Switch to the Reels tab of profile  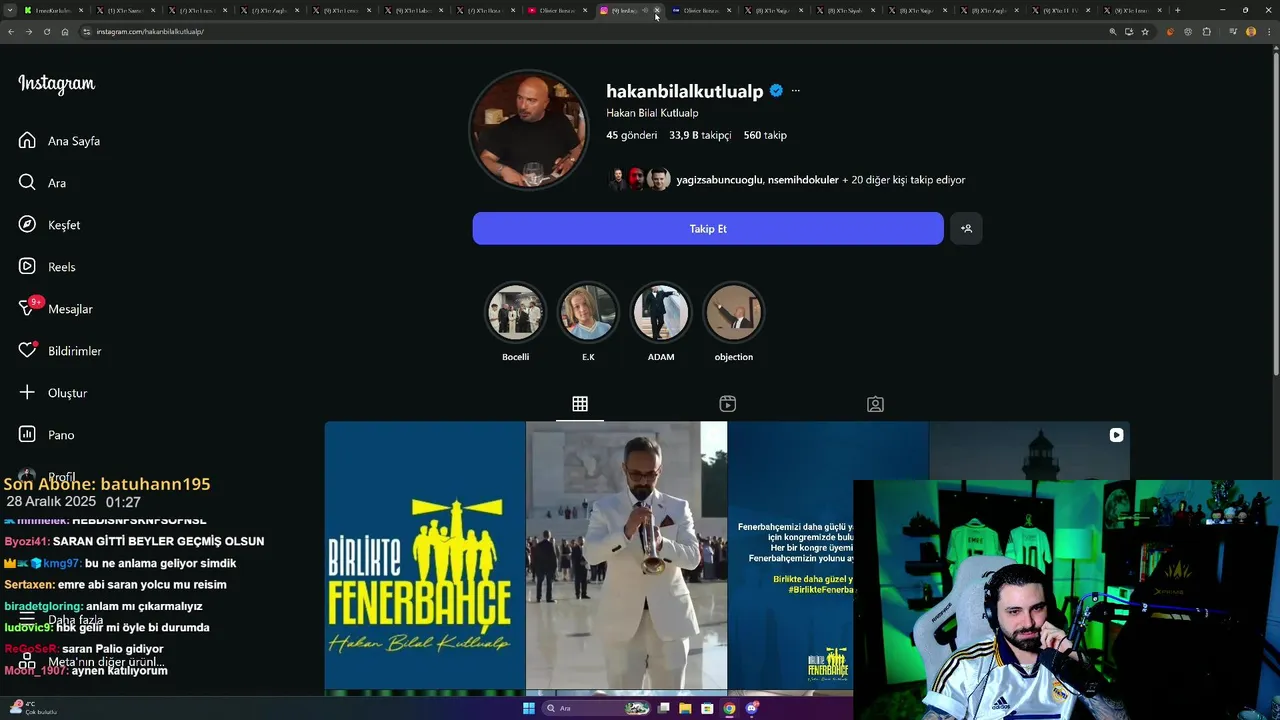728,404
